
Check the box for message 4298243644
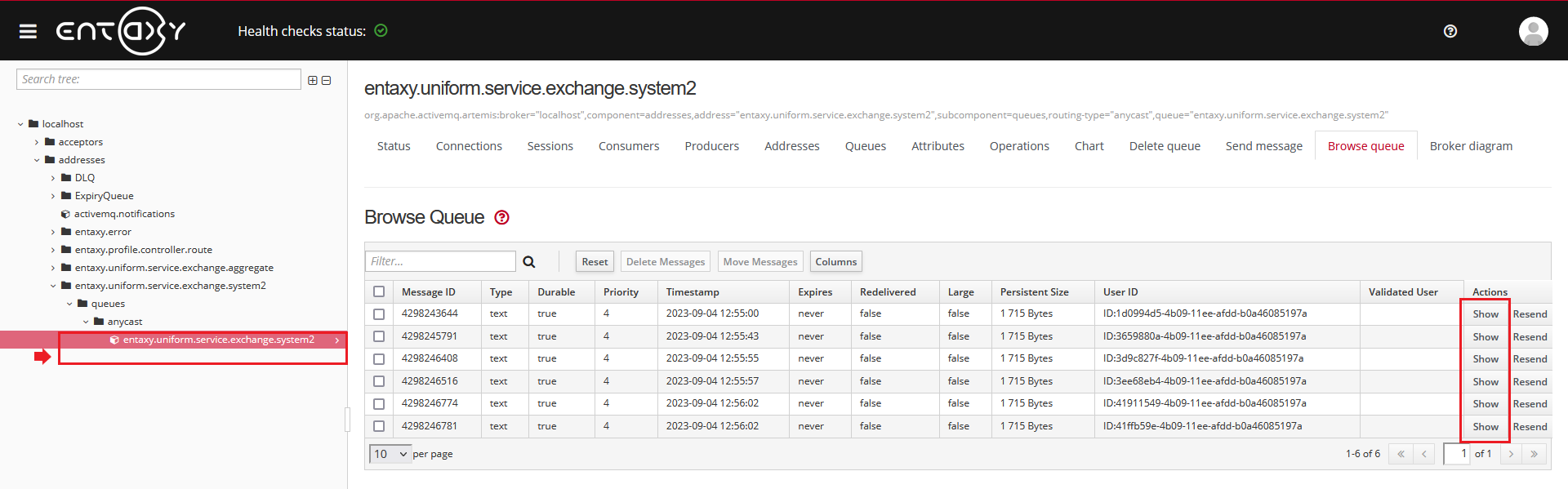(379, 314)
